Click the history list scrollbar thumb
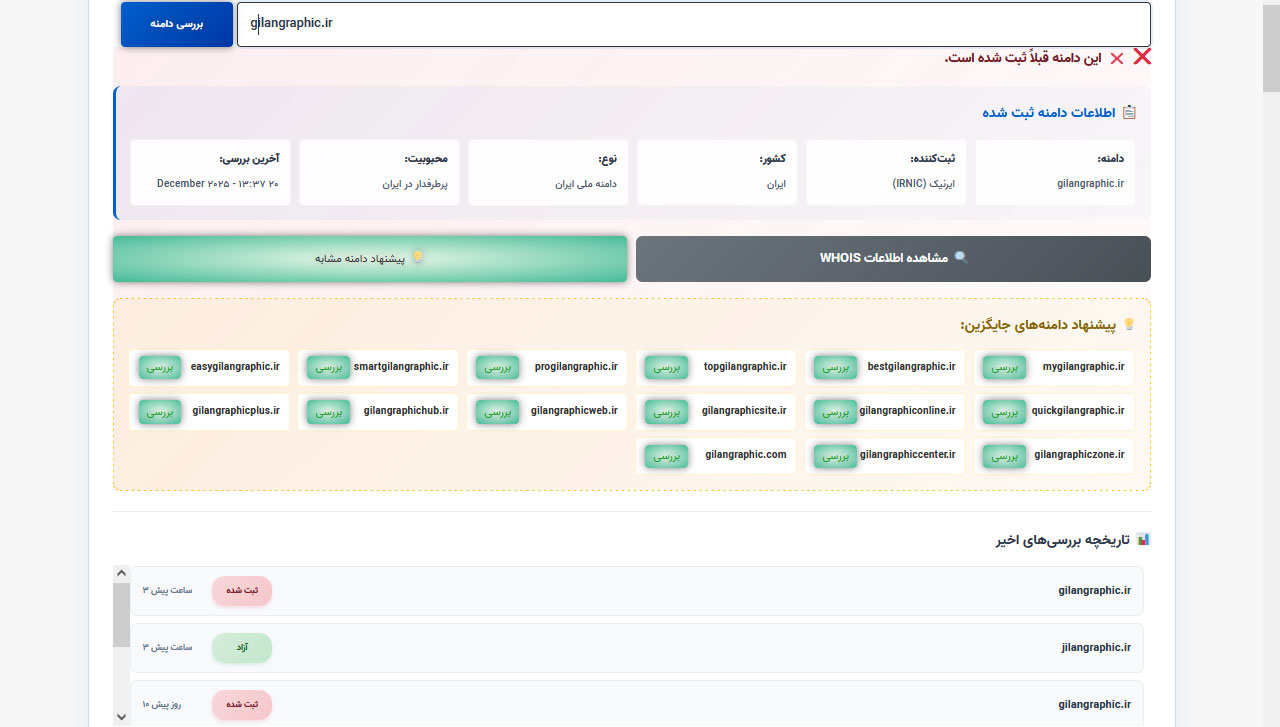The height and width of the screenshot is (727, 1280). point(121,615)
